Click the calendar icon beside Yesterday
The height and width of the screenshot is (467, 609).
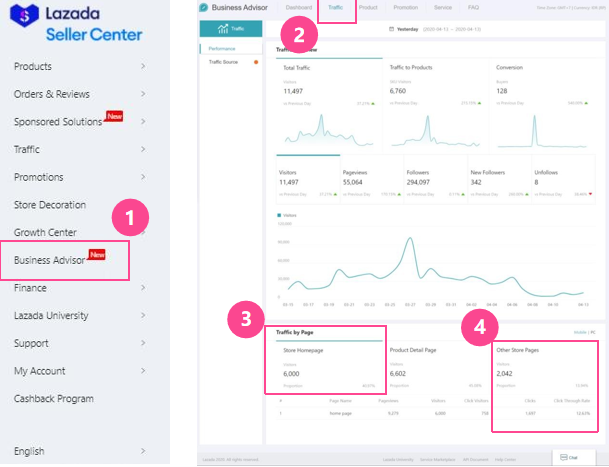tap(392, 29)
